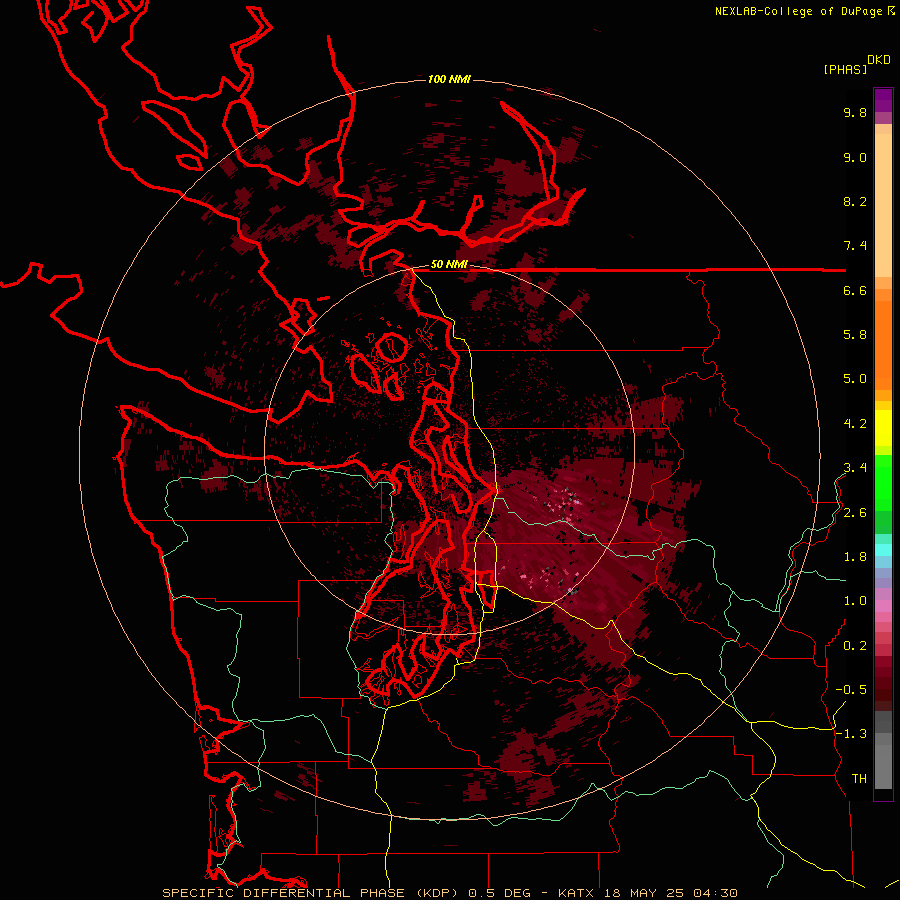
Task: Click the 18 MAY 25 04:30 timestamp
Action: pyautogui.click(x=670, y=893)
